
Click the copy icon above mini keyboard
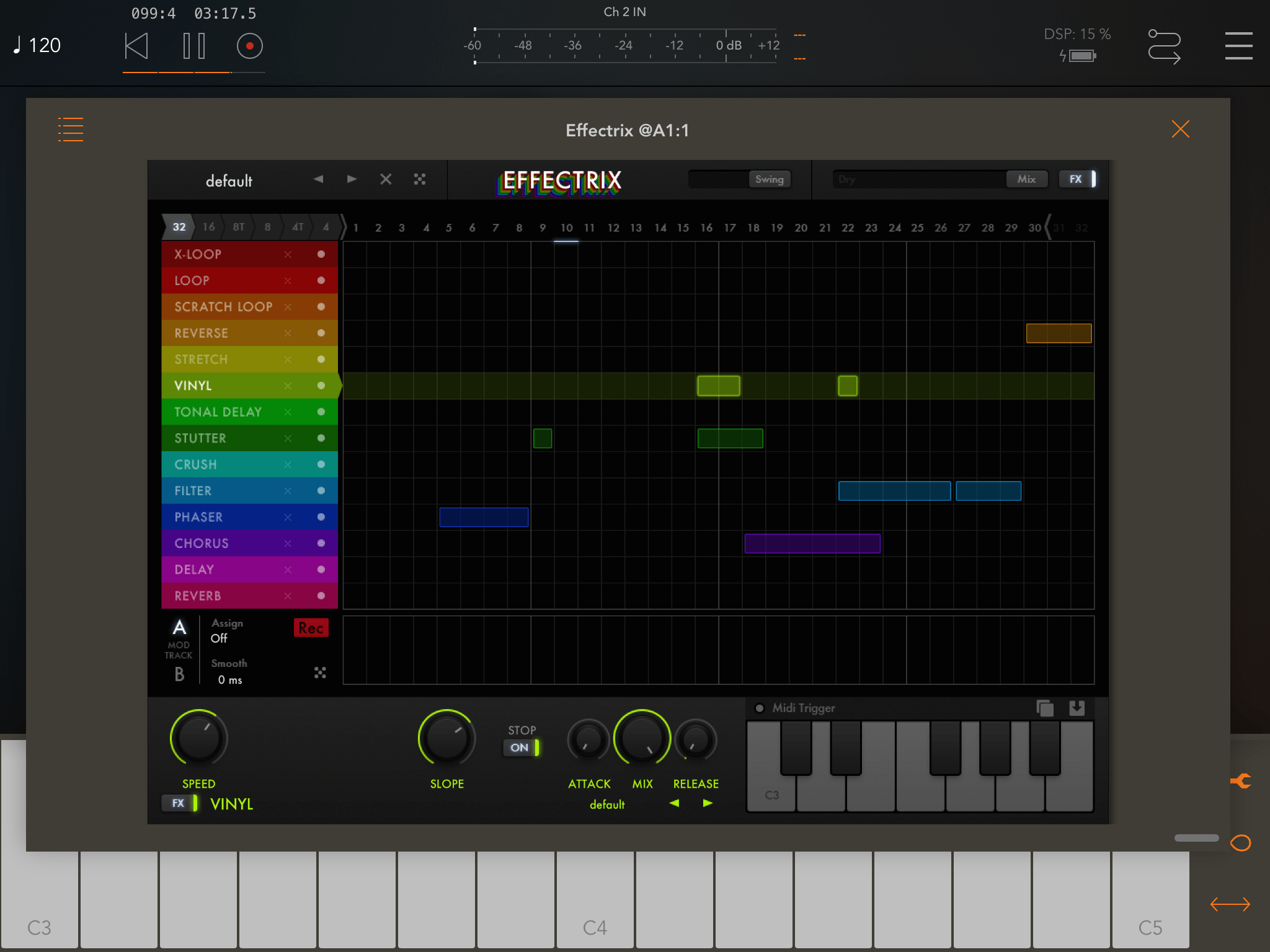click(x=1044, y=708)
